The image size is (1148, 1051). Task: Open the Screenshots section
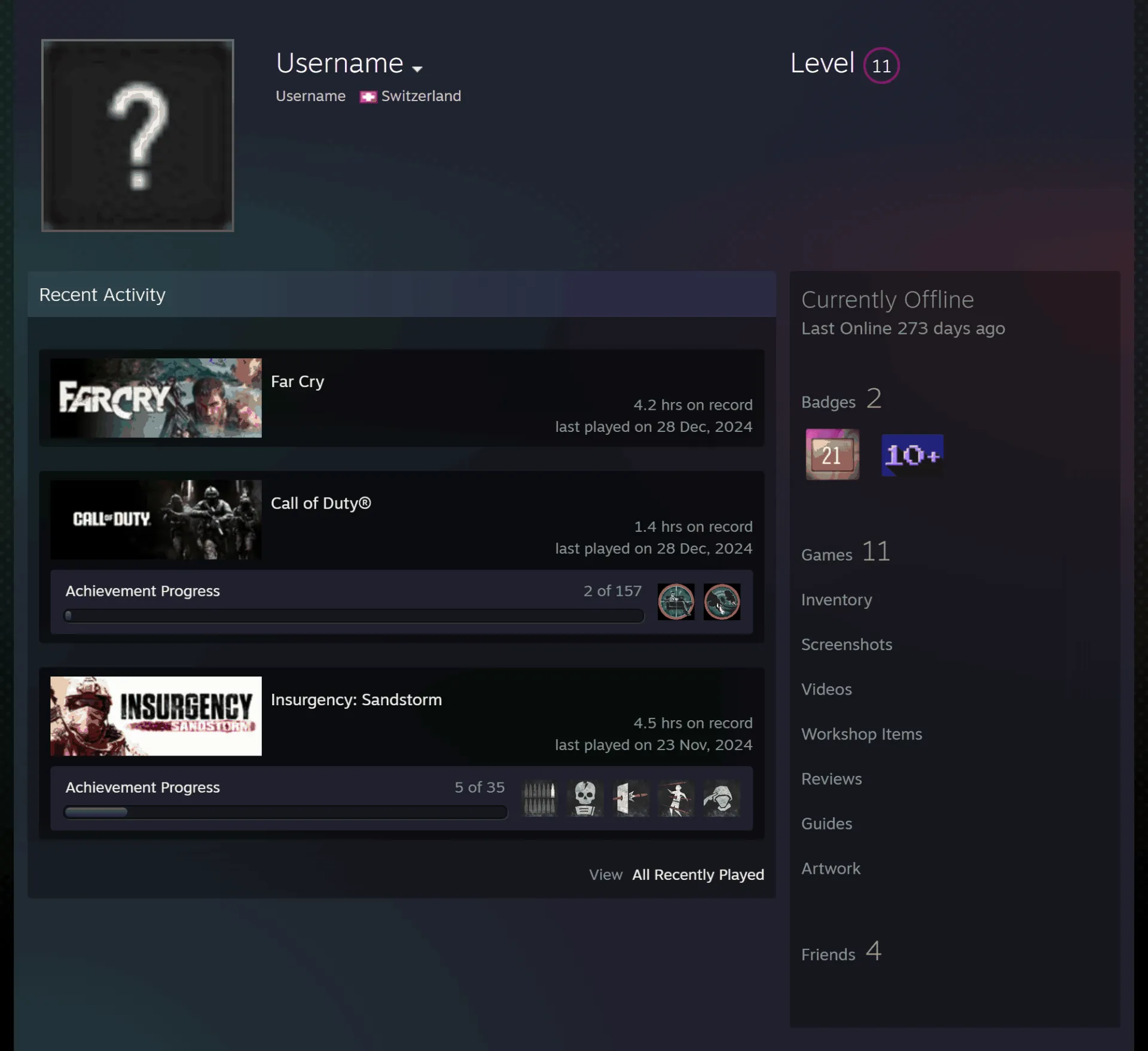point(847,644)
